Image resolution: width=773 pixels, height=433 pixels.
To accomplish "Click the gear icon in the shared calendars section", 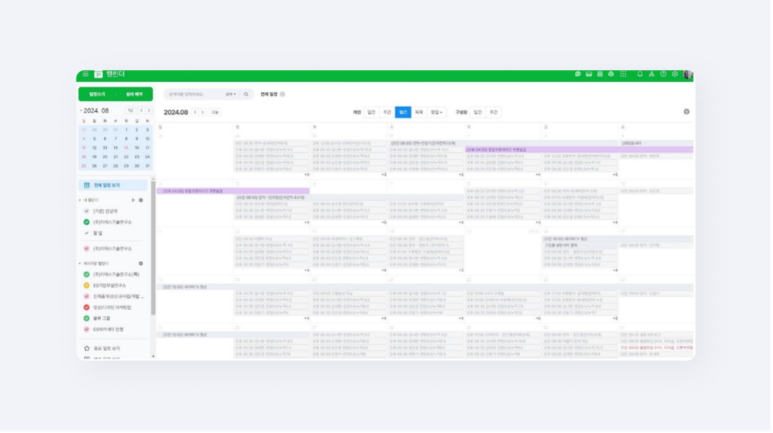I will click(141, 264).
